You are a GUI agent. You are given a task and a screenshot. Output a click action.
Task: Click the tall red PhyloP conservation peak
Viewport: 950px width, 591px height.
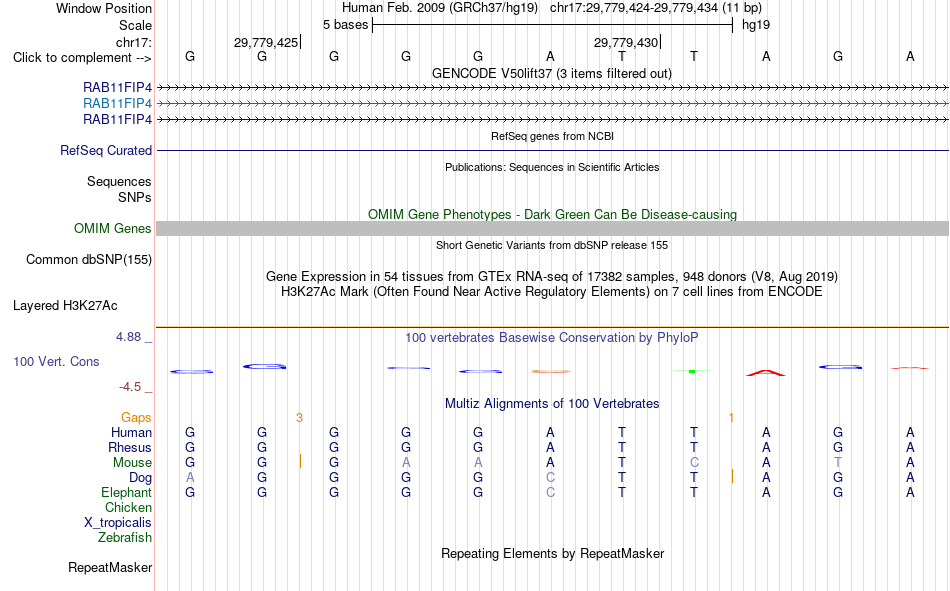(765, 373)
